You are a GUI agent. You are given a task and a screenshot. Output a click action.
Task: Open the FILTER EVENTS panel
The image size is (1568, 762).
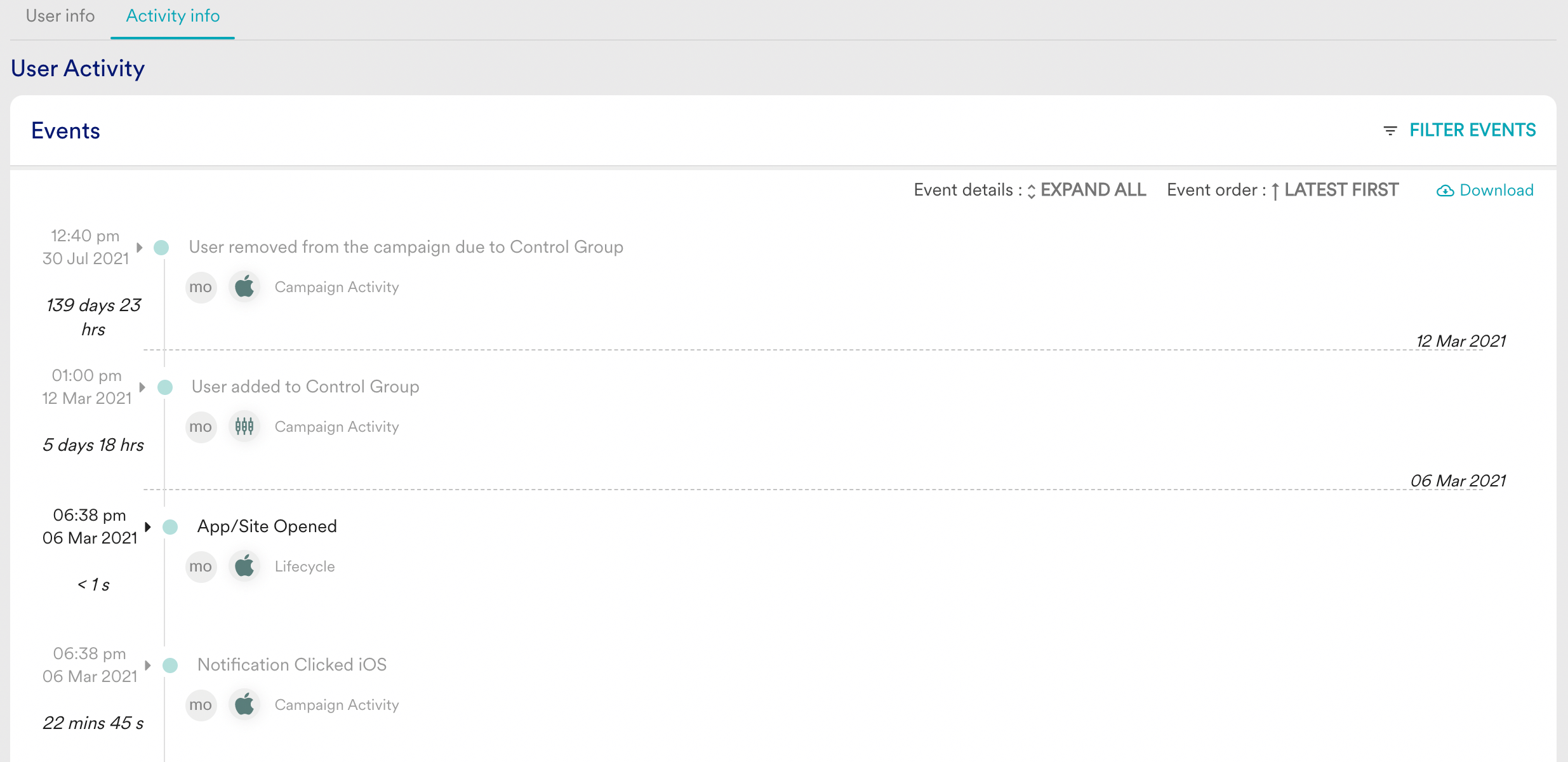click(1472, 130)
